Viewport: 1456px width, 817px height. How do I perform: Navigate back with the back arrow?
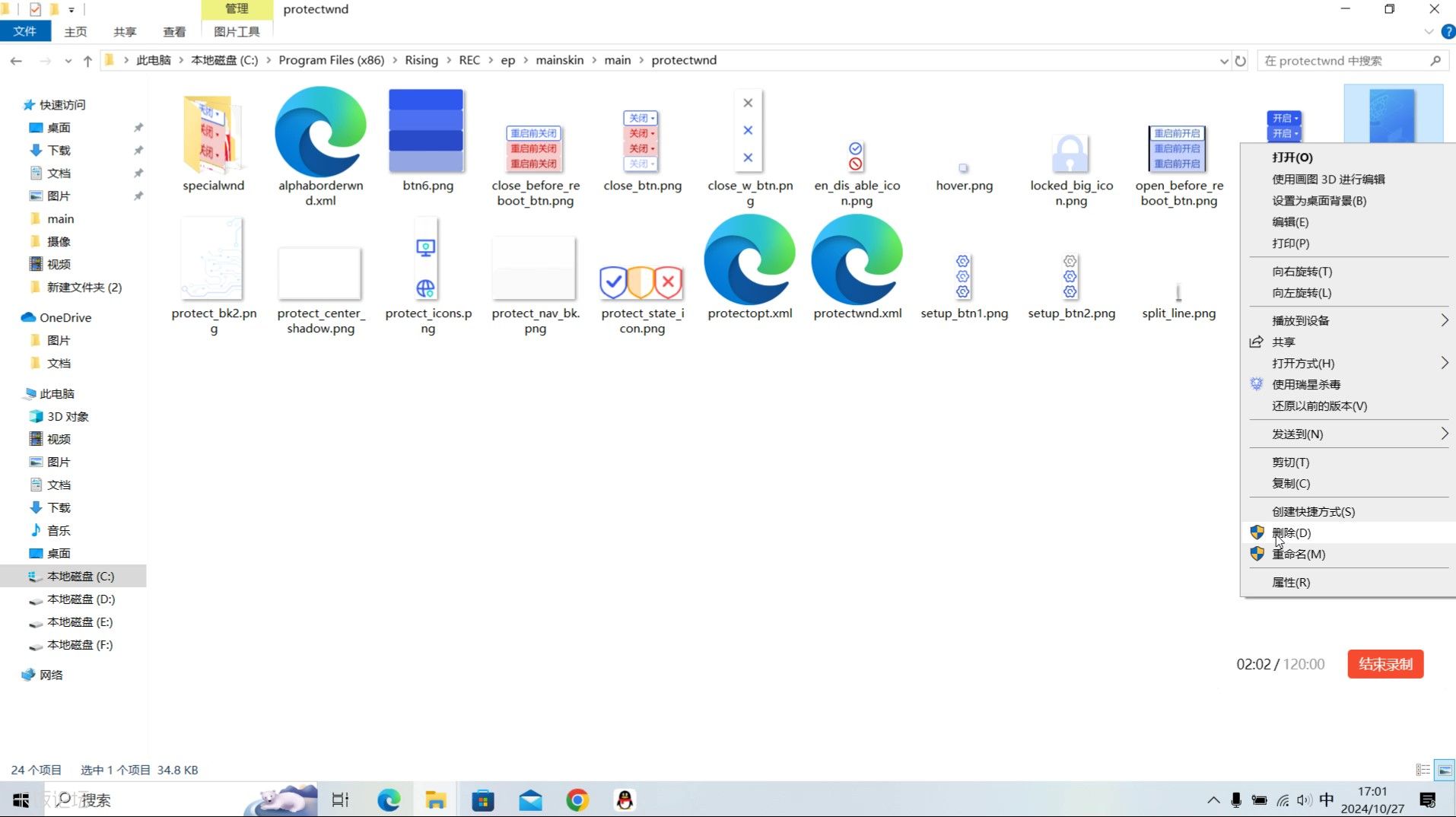click(x=16, y=61)
